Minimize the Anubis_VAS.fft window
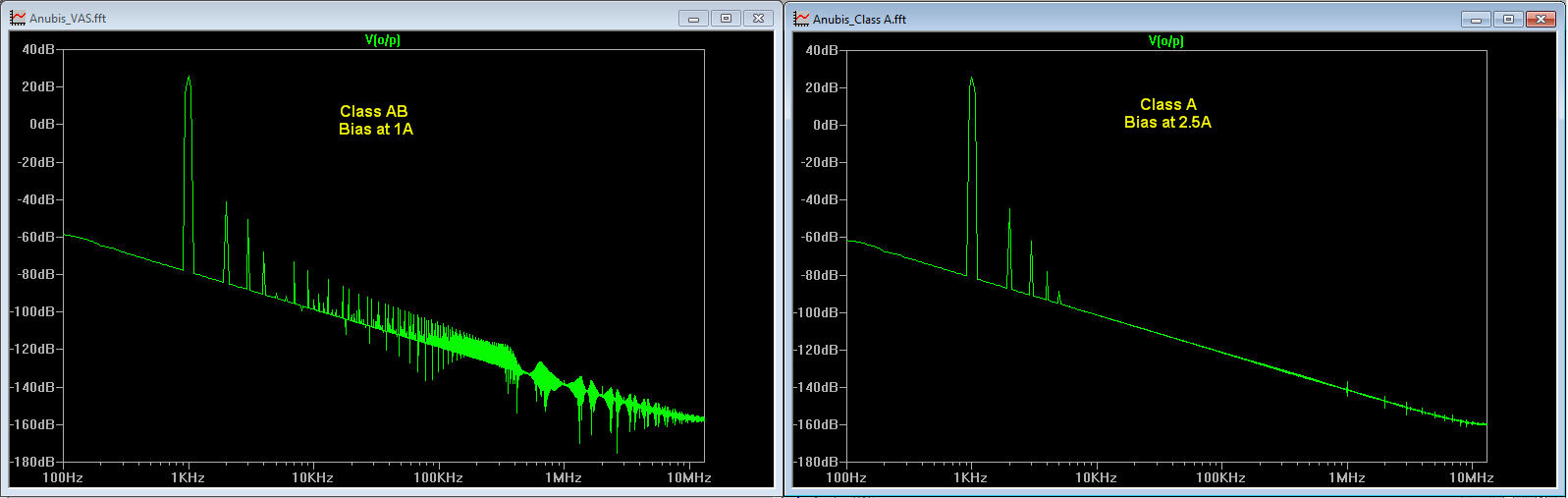 (x=694, y=18)
